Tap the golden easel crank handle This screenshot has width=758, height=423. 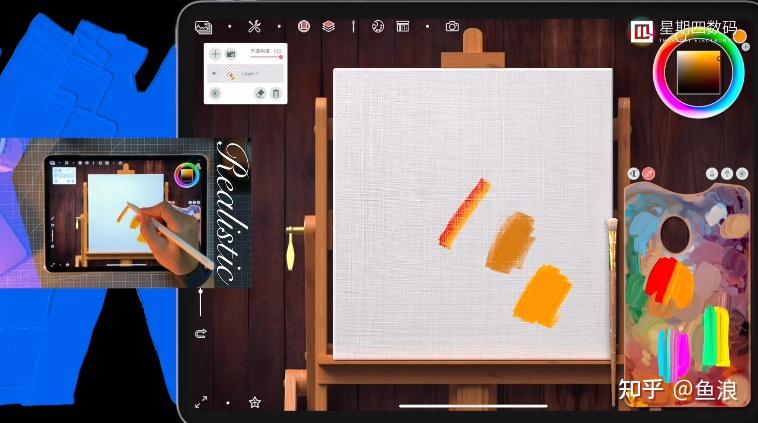[292, 249]
